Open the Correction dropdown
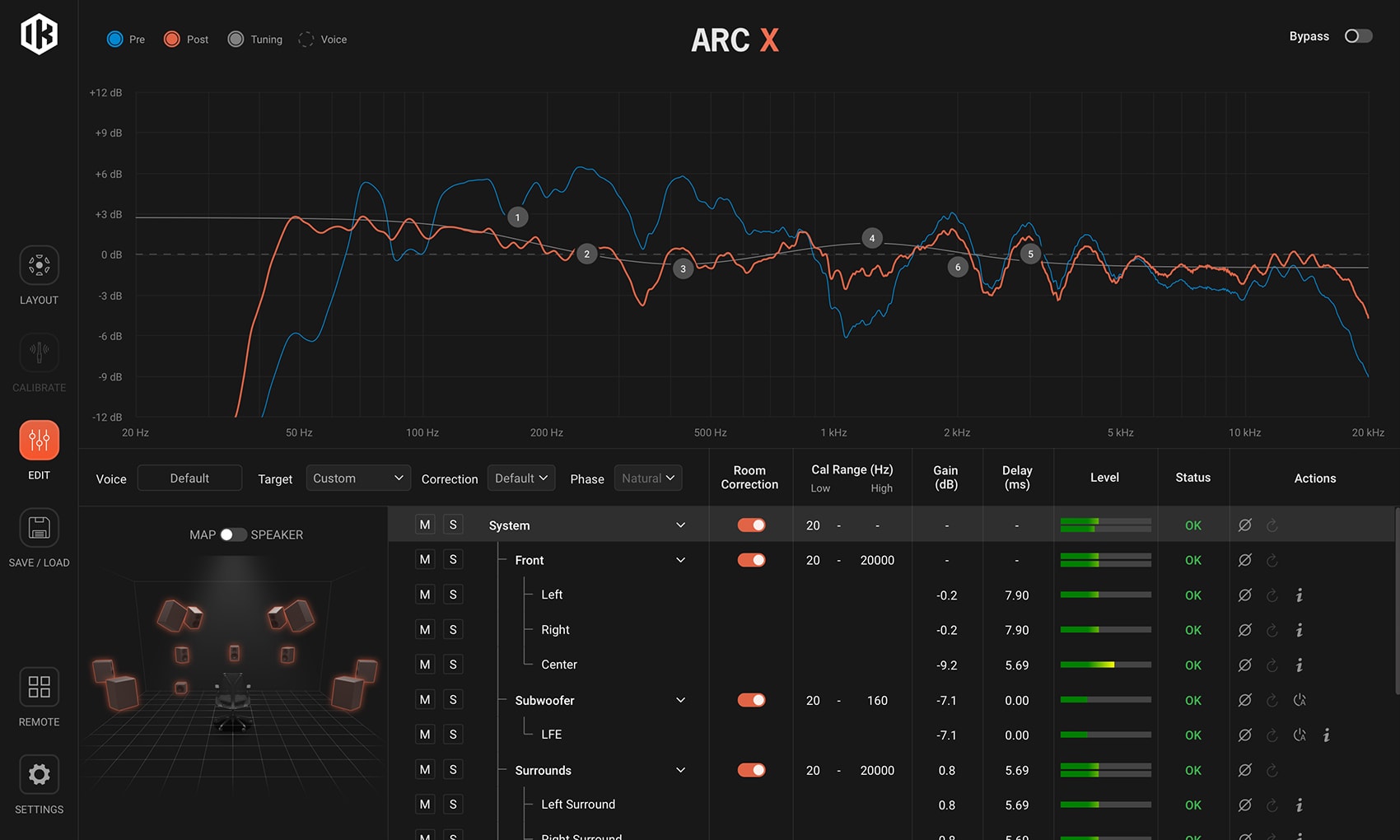Image resolution: width=1400 pixels, height=840 pixels. [521, 478]
